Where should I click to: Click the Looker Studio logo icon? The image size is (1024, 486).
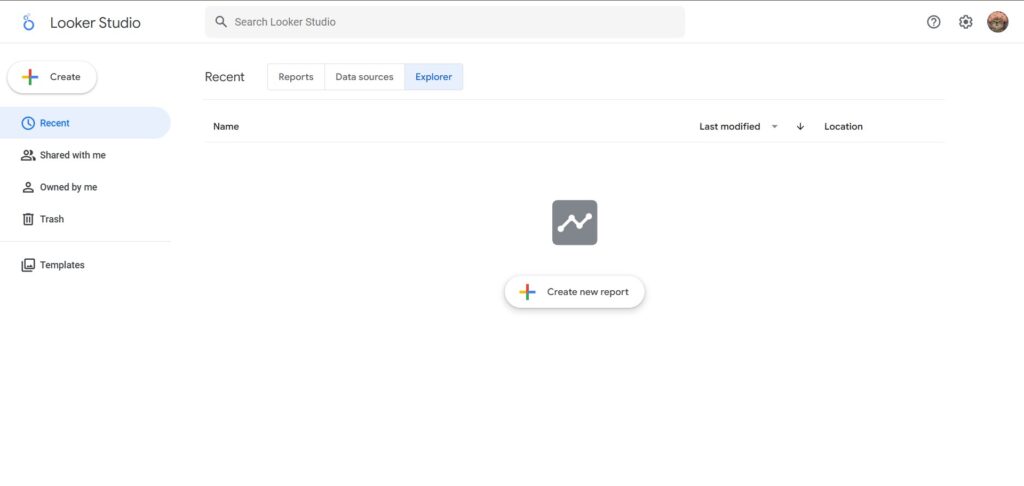(27, 22)
